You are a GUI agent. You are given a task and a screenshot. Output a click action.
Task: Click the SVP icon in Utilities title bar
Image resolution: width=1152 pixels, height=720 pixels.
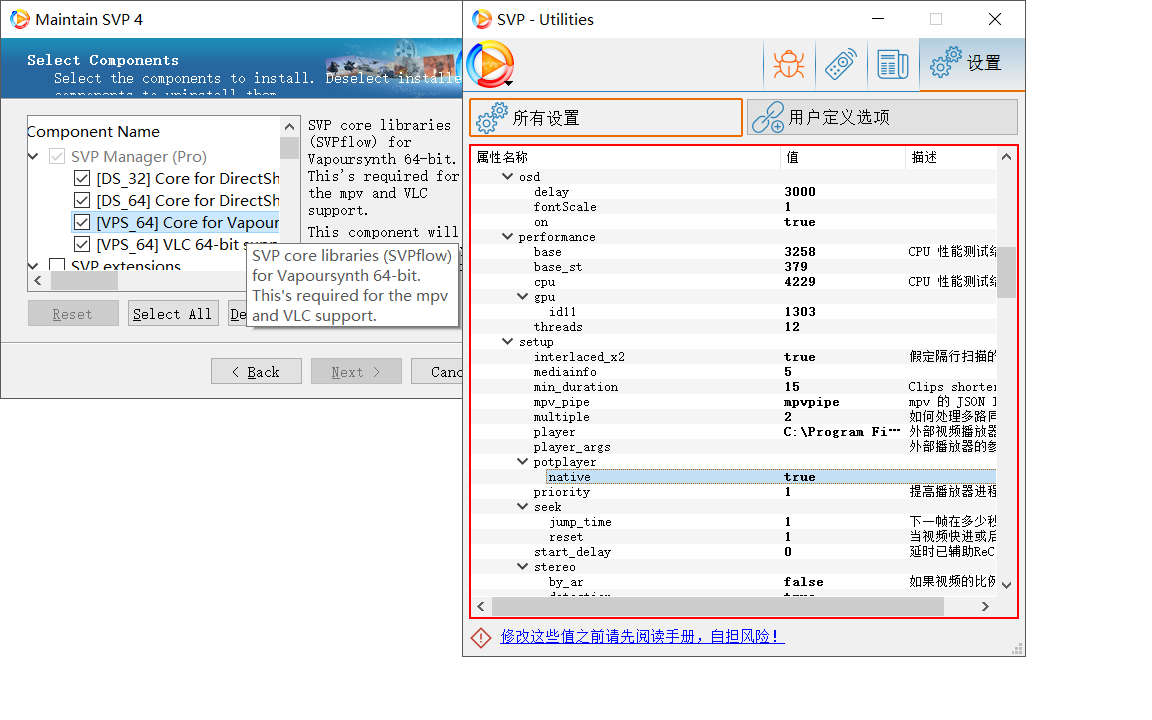click(x=481, y=19)
